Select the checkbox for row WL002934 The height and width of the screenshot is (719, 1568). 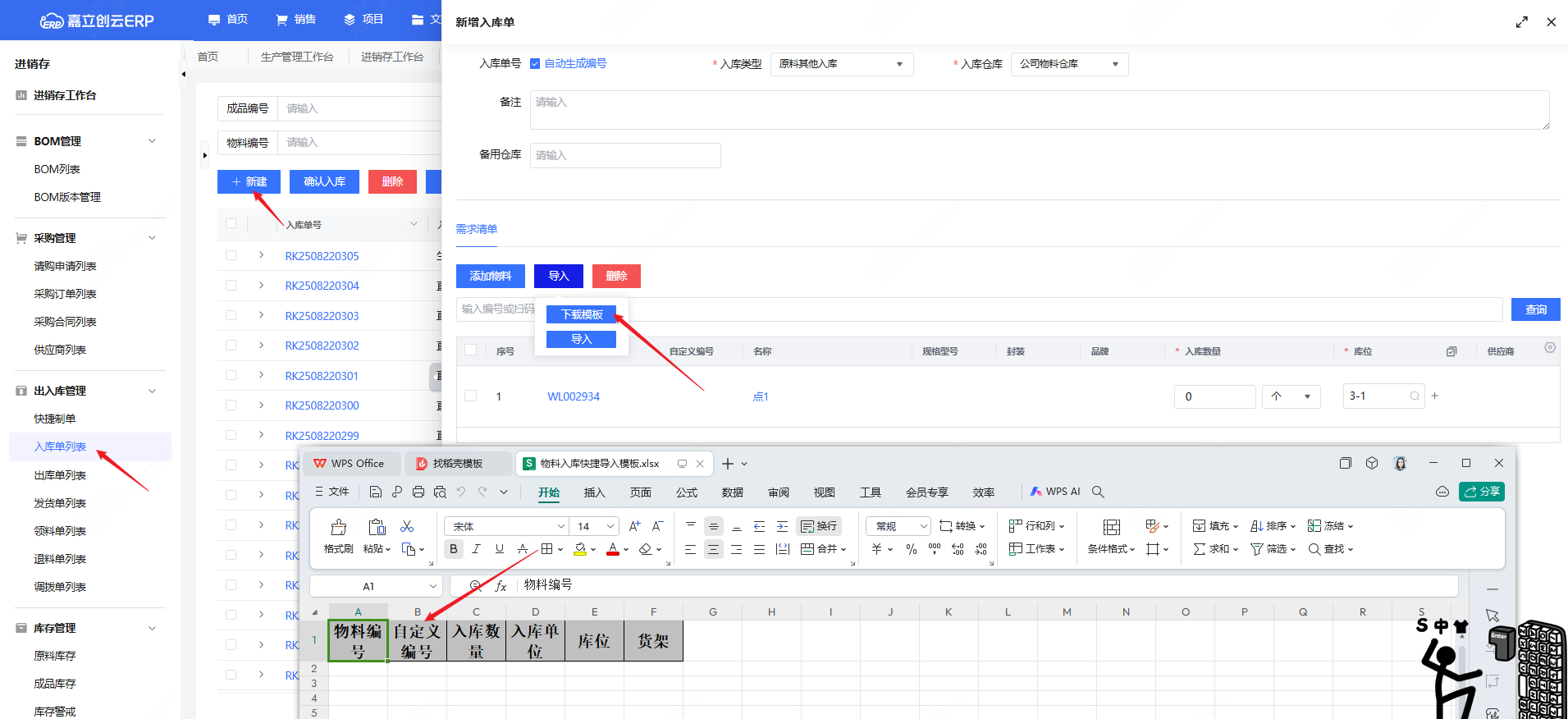pyautogui.click(x=471, y=396)
